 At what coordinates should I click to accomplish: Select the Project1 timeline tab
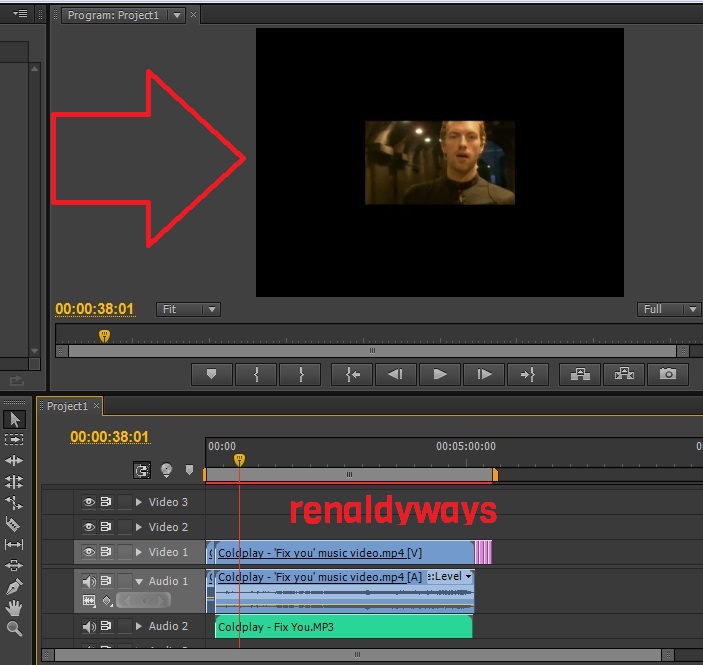pyautogui.click(x=67, y=406)
